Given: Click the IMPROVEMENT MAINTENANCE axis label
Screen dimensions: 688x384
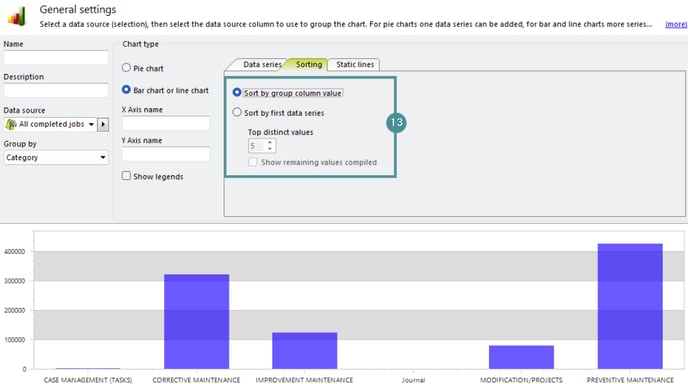Looking at the screenshot, I should [x=305, y=380].
